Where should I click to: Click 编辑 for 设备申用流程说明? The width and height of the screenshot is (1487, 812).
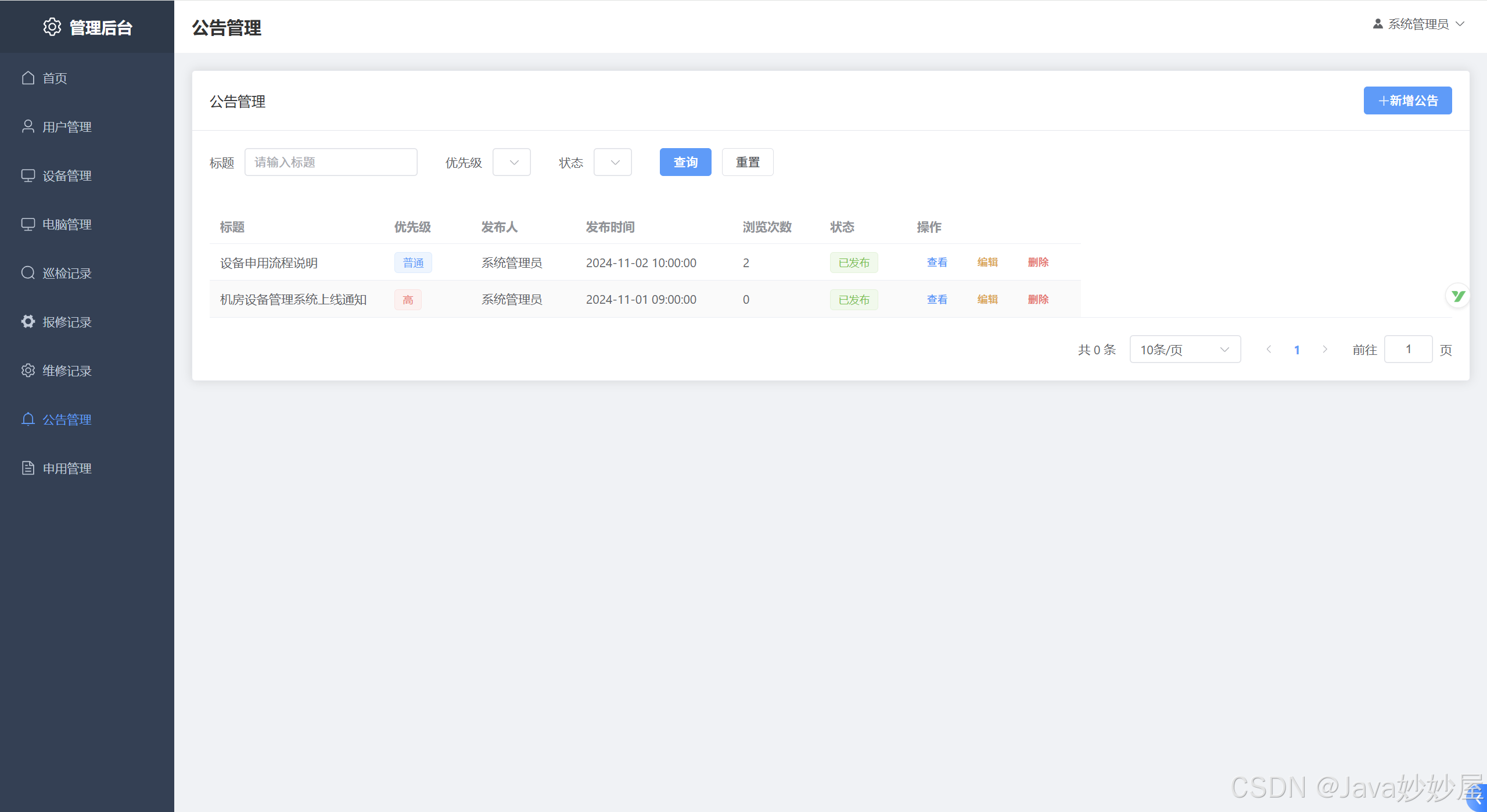click(x=987, y=262)
